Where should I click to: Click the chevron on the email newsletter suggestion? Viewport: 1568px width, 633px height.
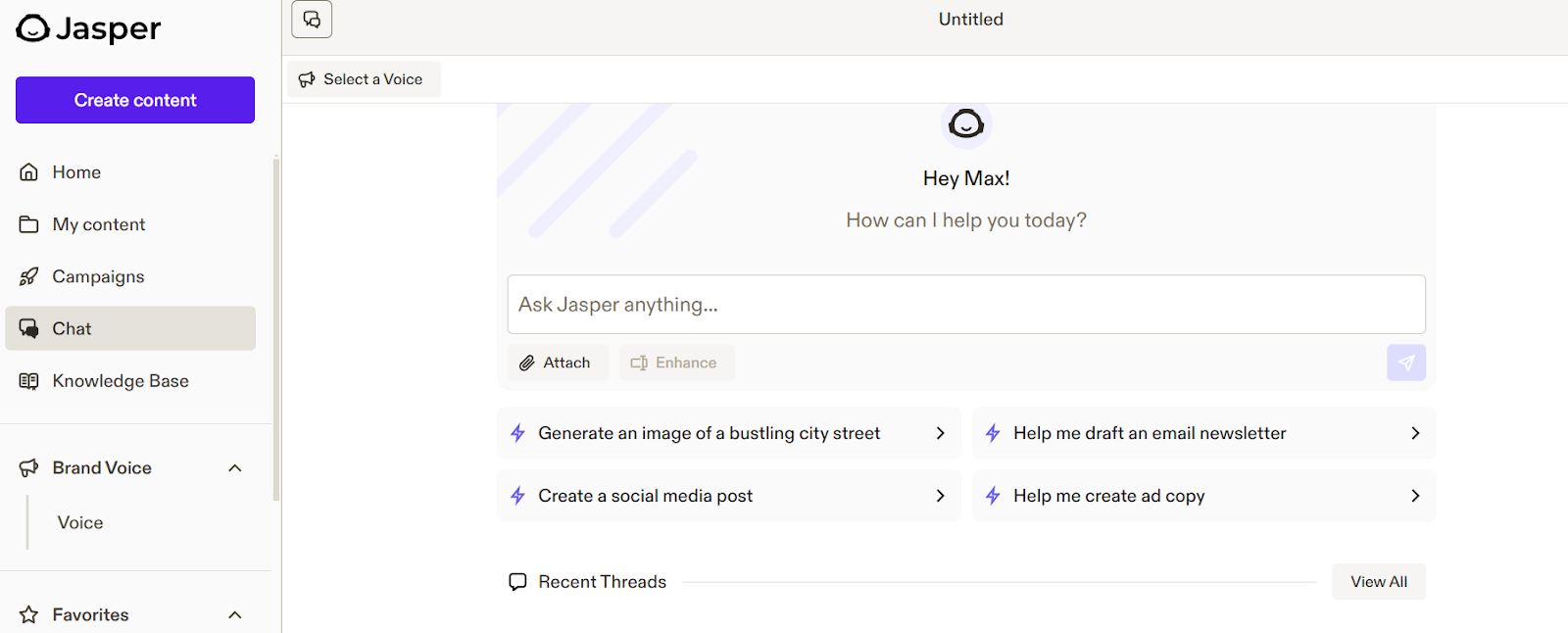pyautogui.click(x=1415, y=433)
